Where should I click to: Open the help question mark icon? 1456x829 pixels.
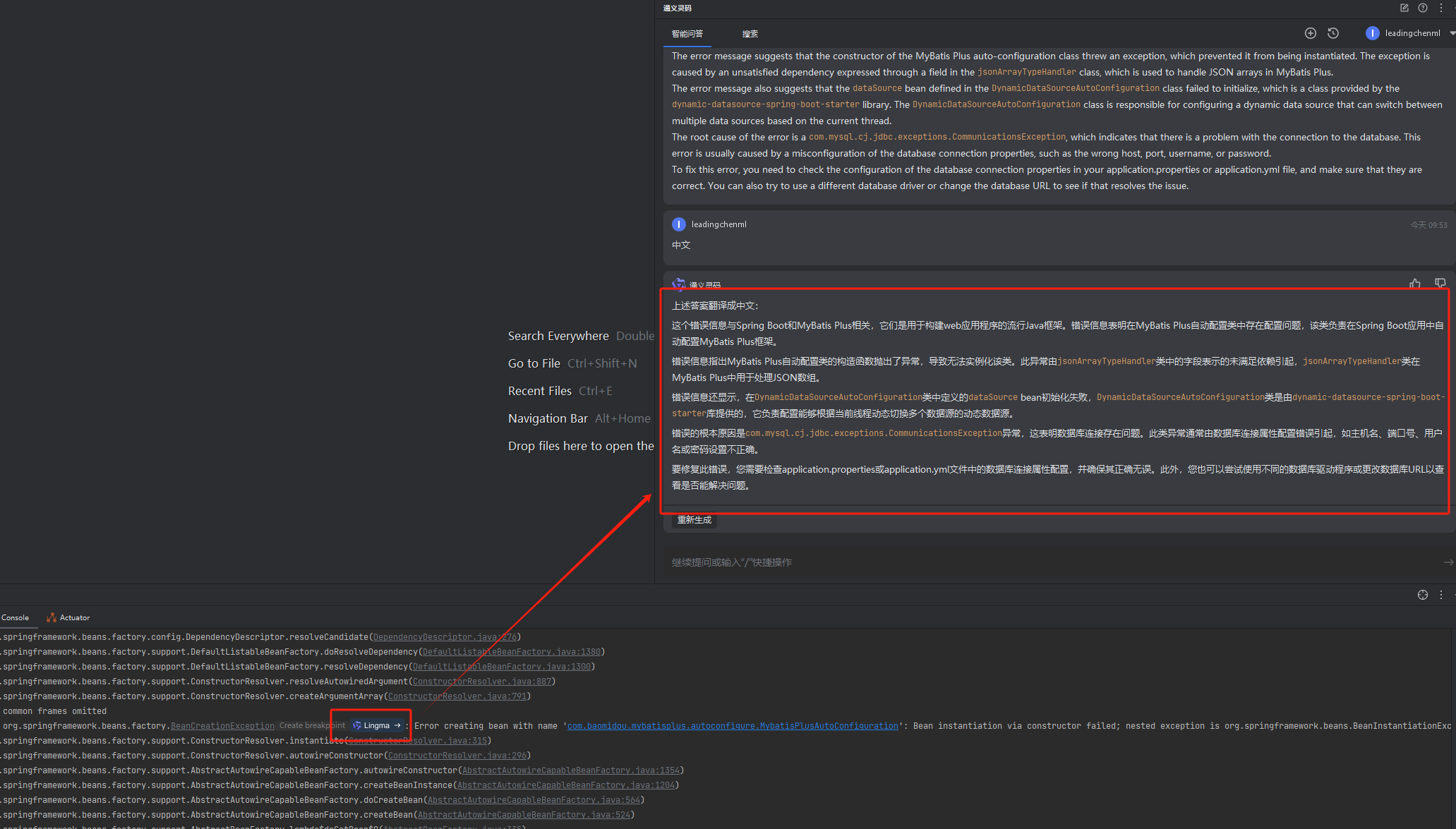[1423, 8]
